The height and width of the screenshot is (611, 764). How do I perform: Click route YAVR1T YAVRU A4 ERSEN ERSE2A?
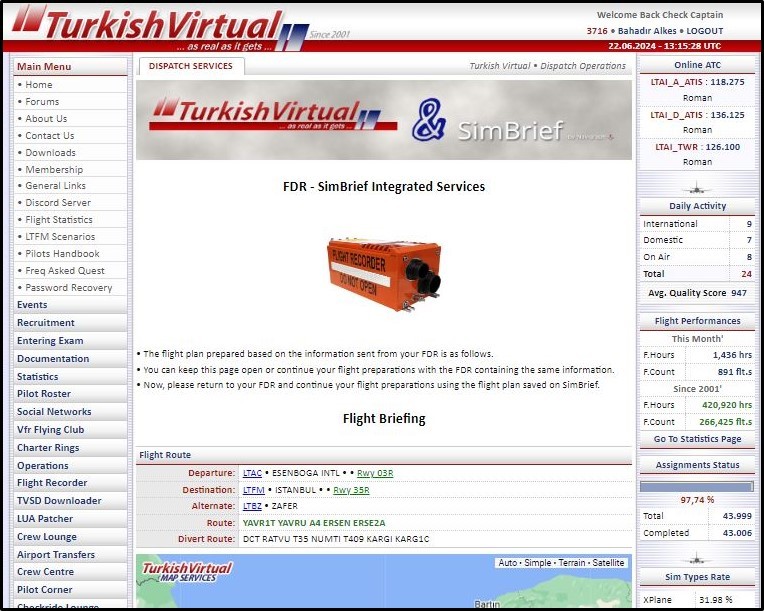[314, 523]
